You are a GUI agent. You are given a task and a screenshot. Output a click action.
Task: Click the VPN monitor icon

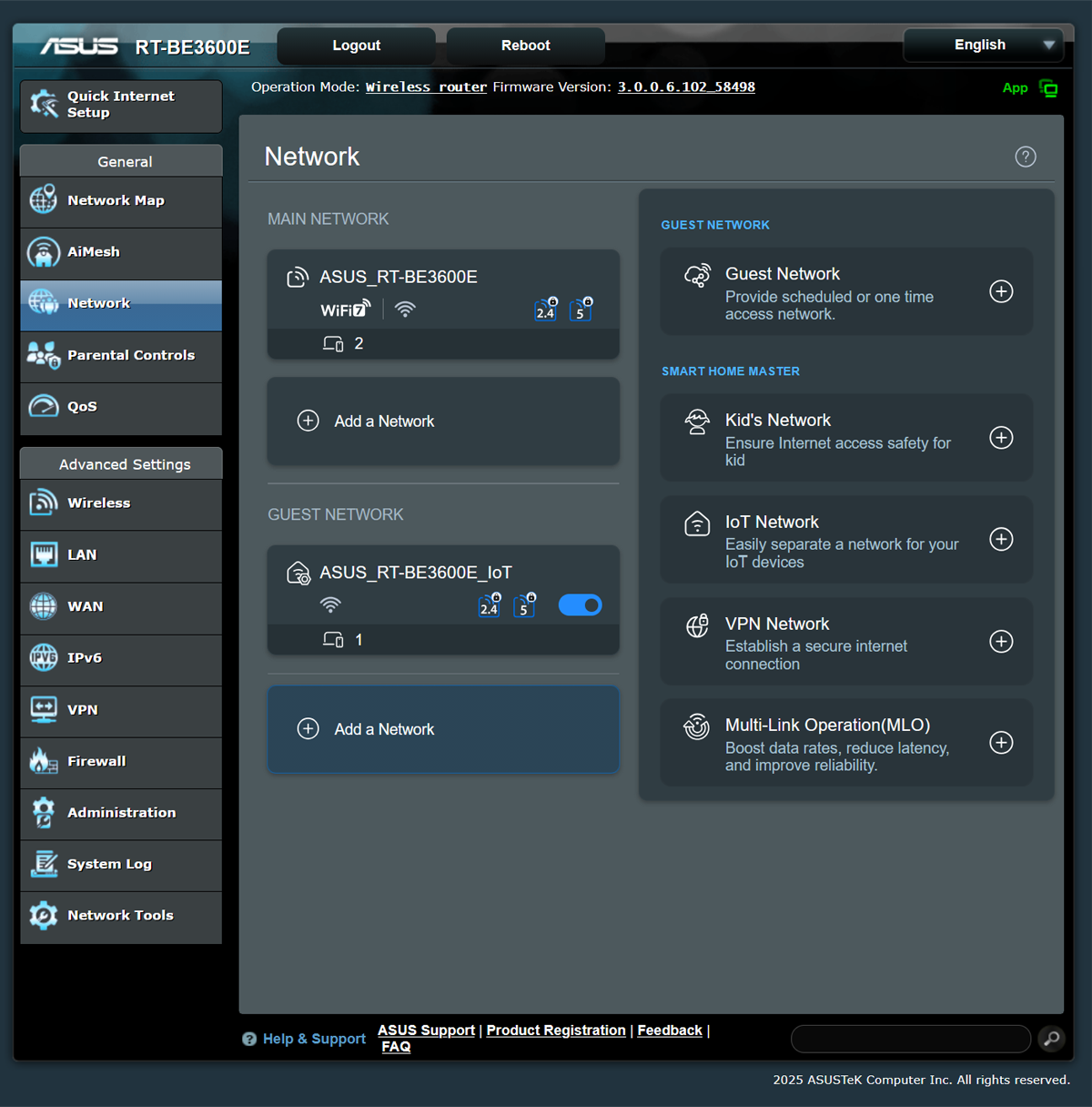[x=44, y=709]
